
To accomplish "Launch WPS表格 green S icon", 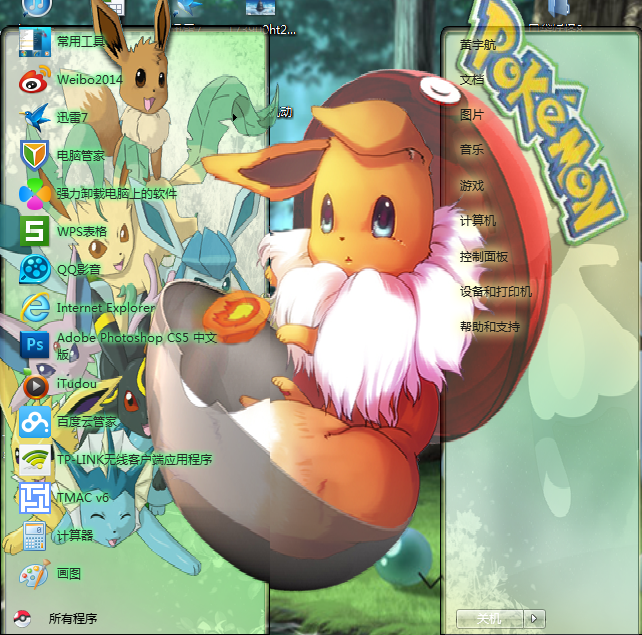I will pyautogui.click(x=35, y=231).
